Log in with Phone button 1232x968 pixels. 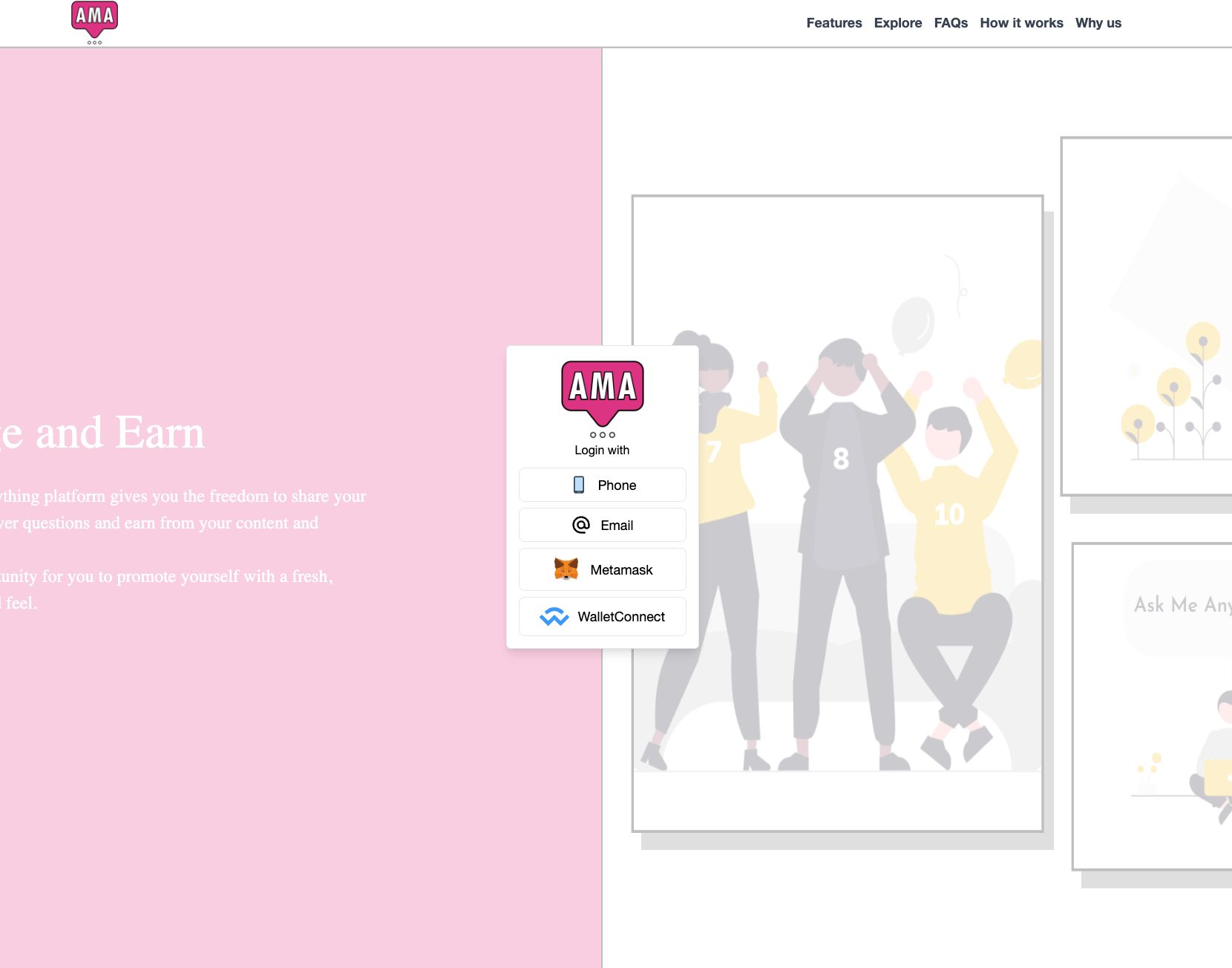pos(602,485)
